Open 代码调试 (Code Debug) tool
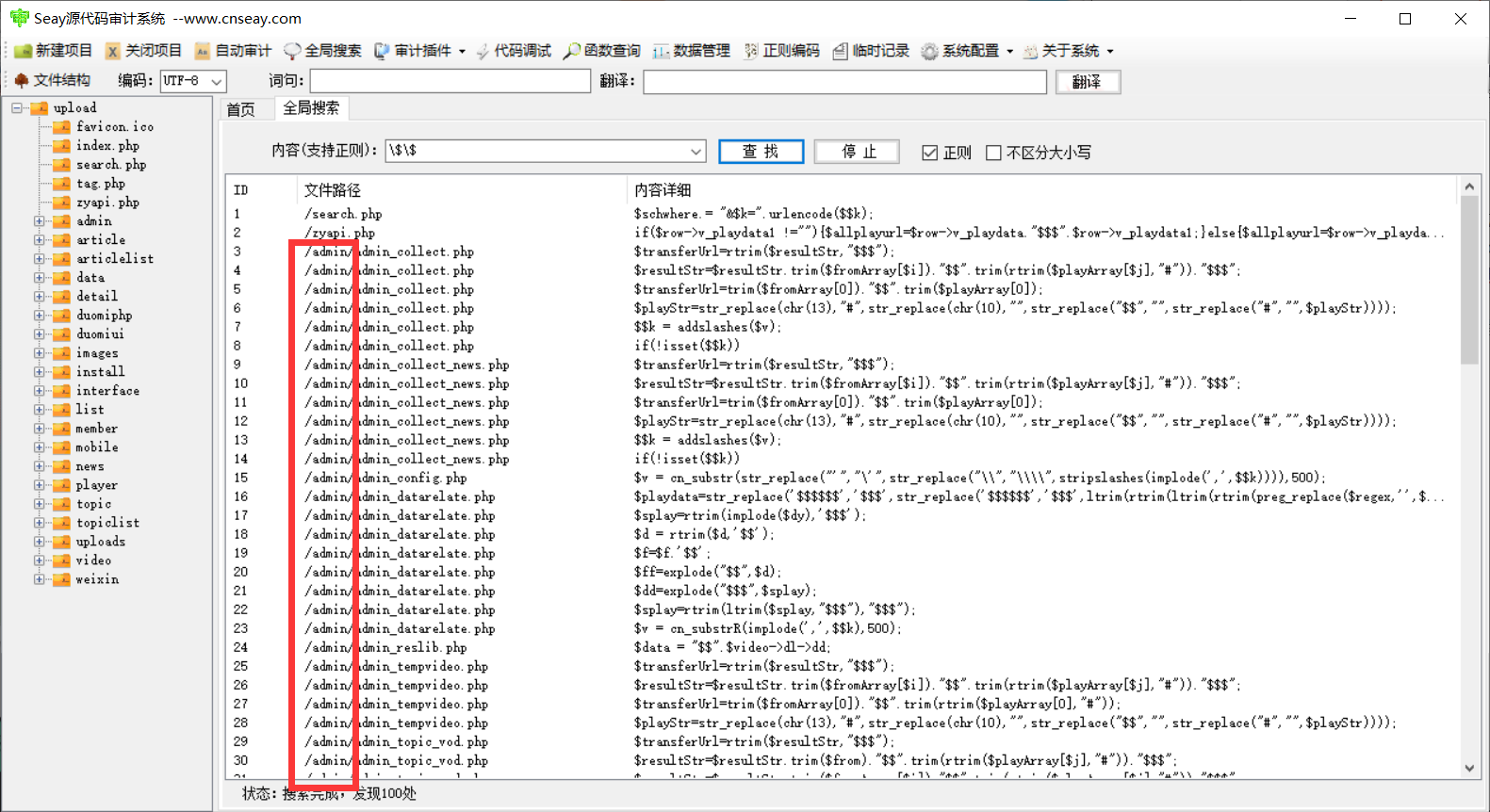Image resolution: width=1490 pixels, height=812 pixels. point(514,51)
